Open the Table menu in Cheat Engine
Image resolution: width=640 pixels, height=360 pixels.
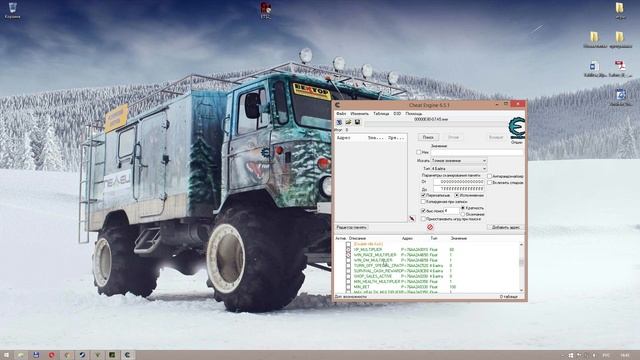pyautogui.click(x=381, y=113)
